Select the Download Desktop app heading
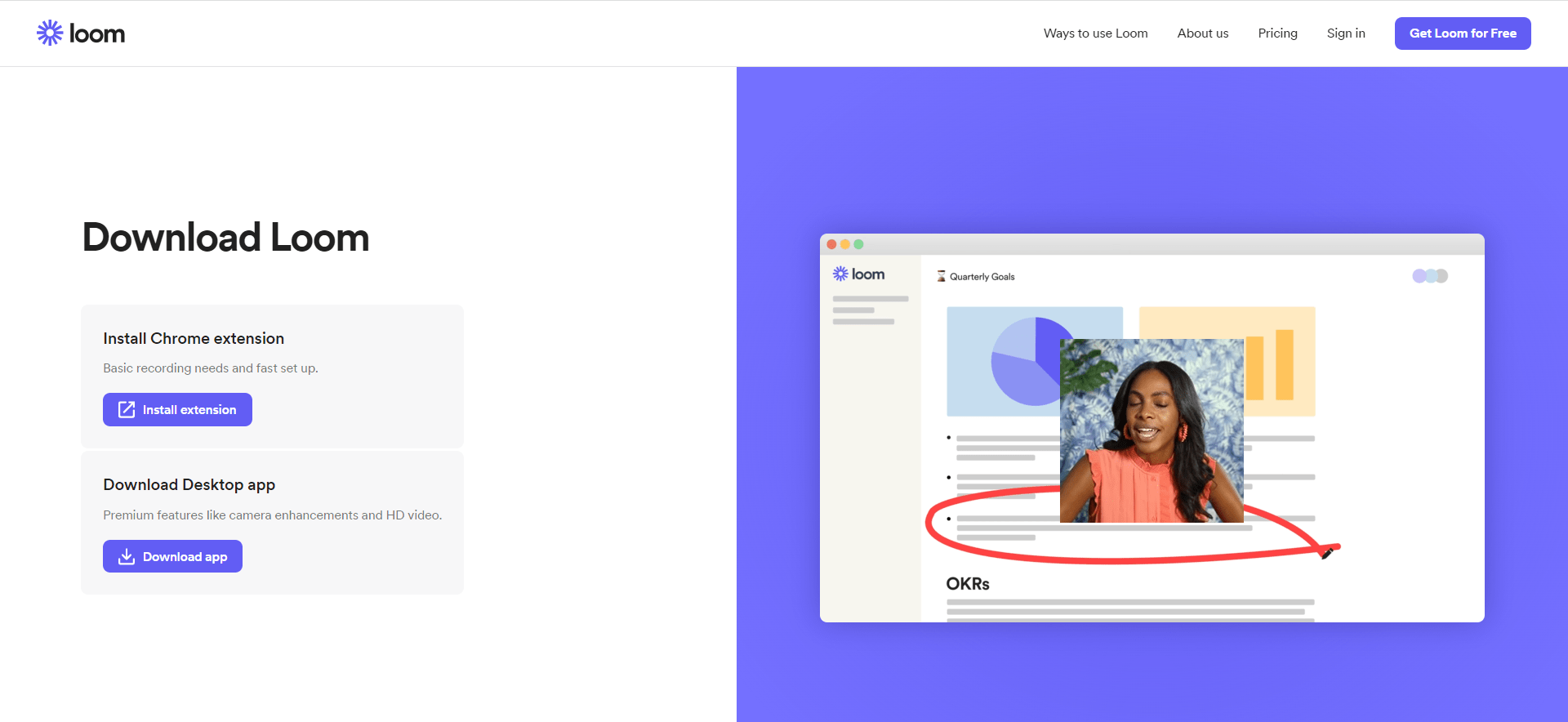 point(189,484)
